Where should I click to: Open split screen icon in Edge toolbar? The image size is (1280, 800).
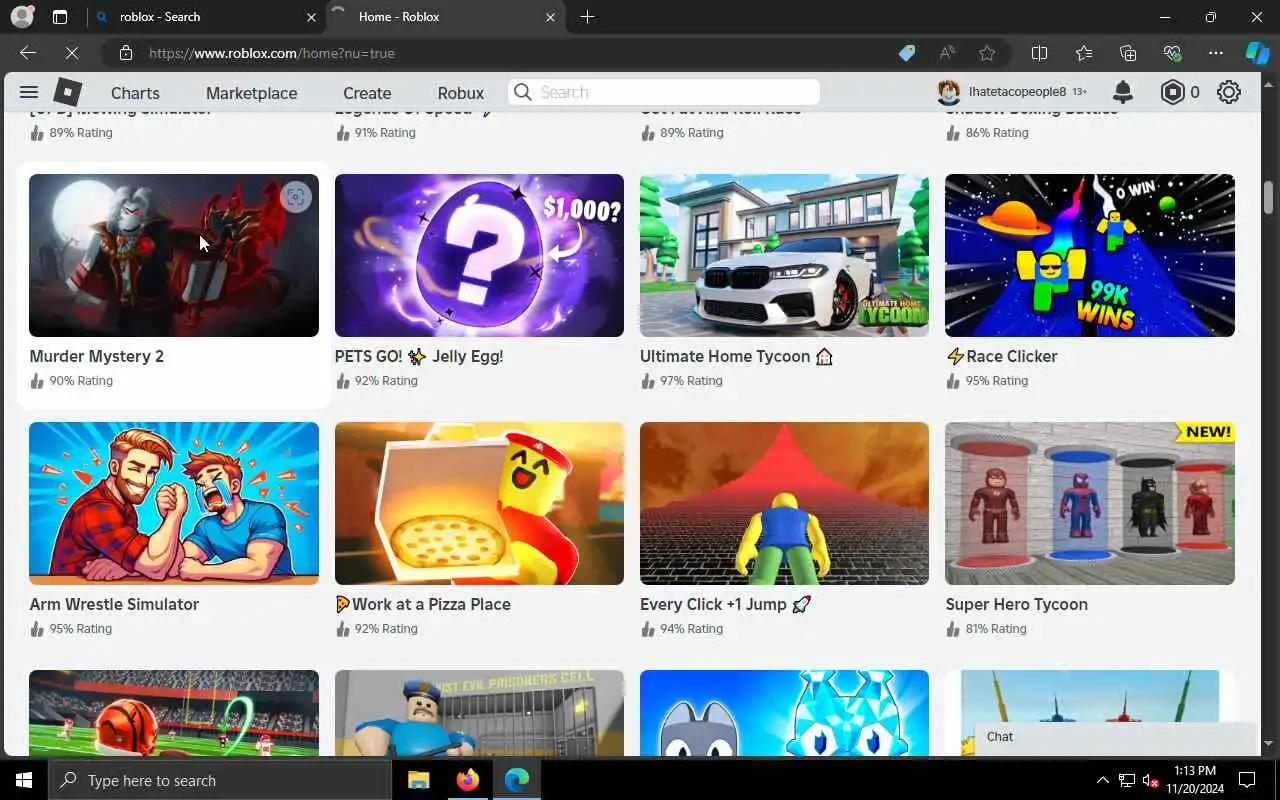coord(1040,53)
